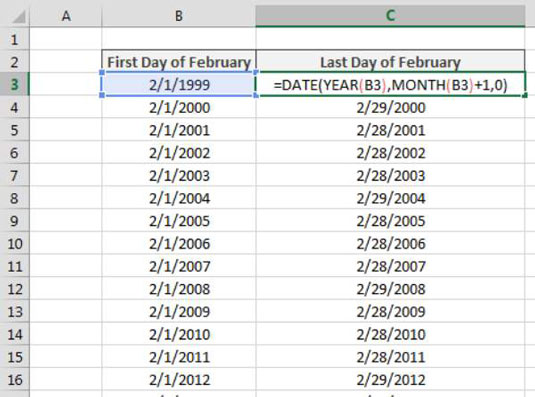535x397 pixels.
Task: Click the DATE formula cell in C3
Action: (390, 84)
